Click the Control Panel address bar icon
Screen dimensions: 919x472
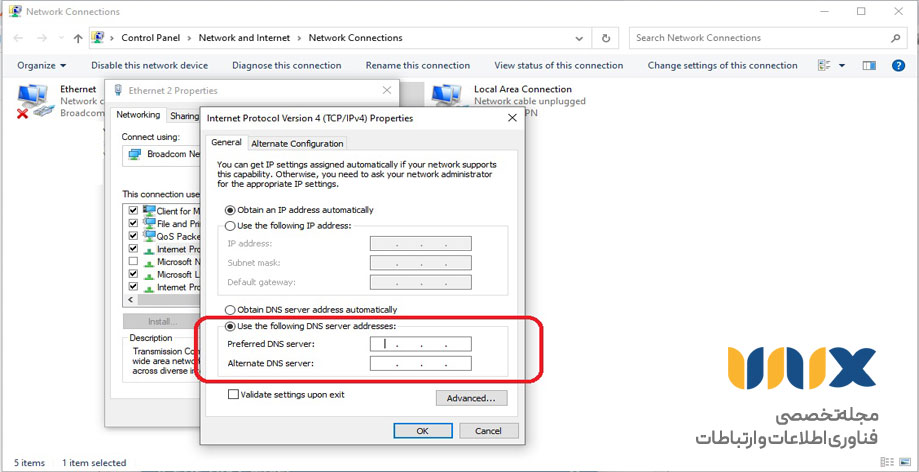(97, 38)
